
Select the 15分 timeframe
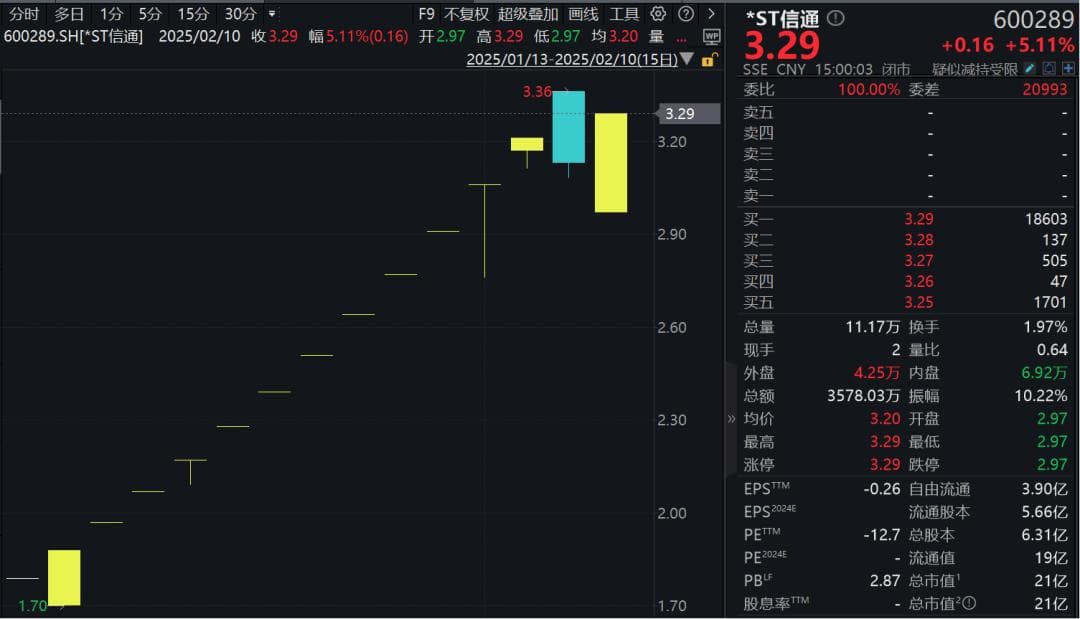(x=193, y=14)
